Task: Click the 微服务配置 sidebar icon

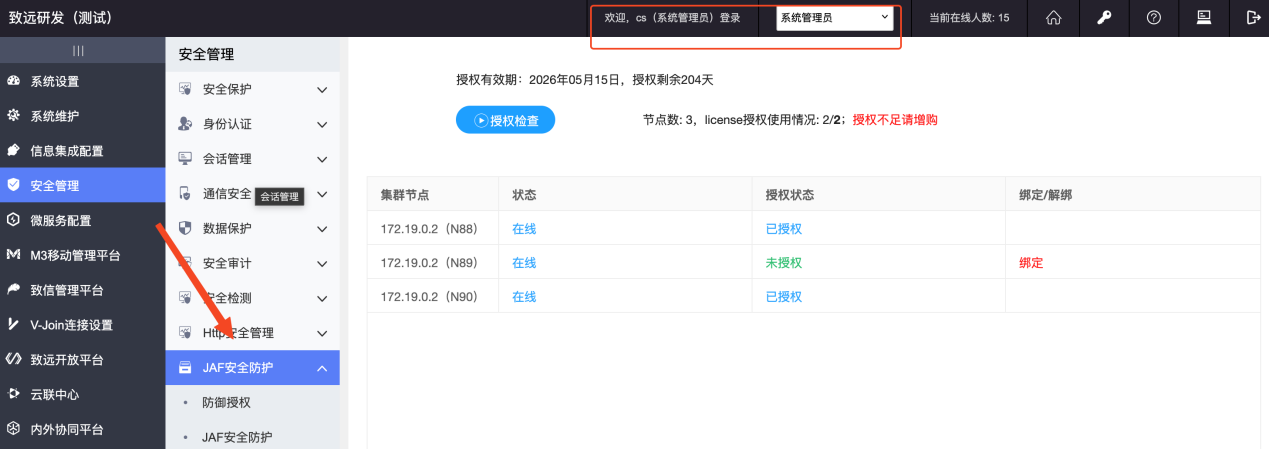Action: (x=14, y=220)
